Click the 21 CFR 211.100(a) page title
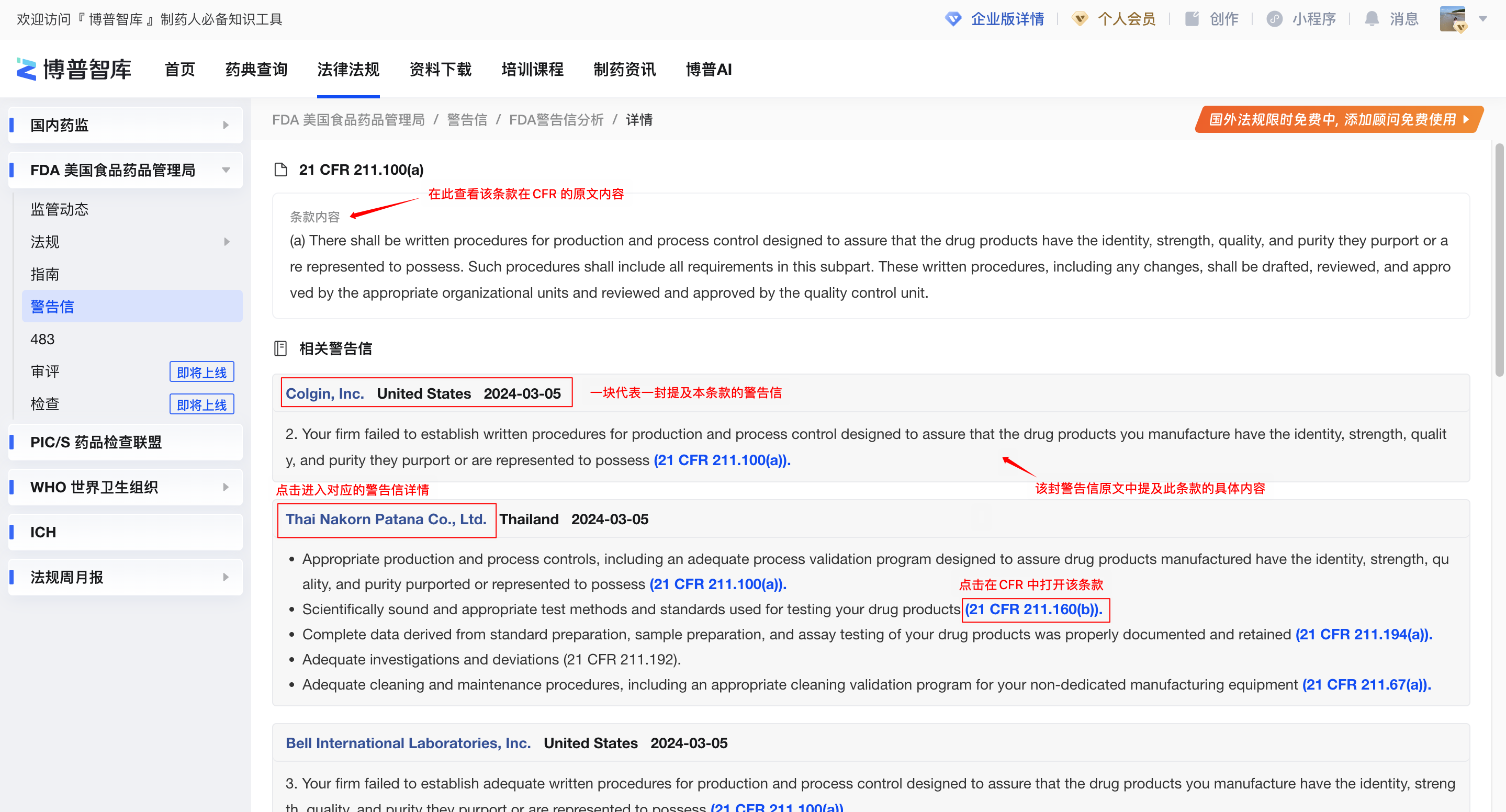1506x812 pixels. coord(361,170)
